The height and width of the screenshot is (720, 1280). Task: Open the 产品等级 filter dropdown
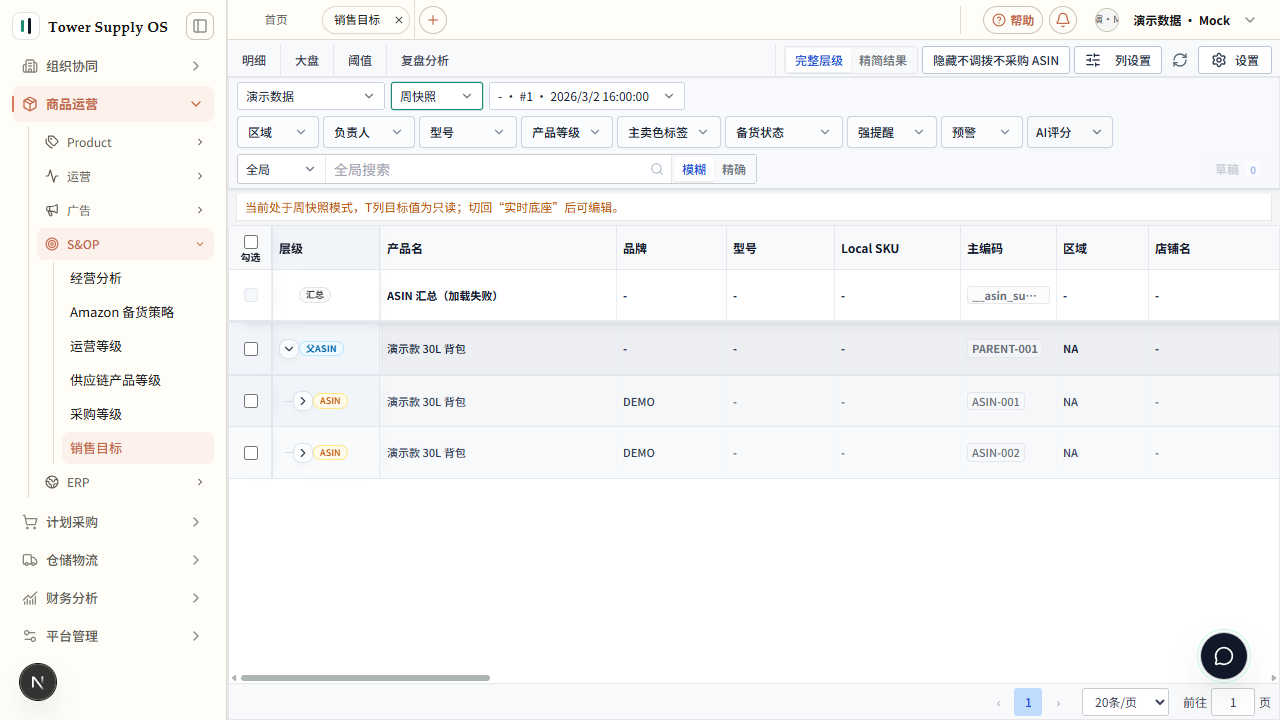point(567,132)
